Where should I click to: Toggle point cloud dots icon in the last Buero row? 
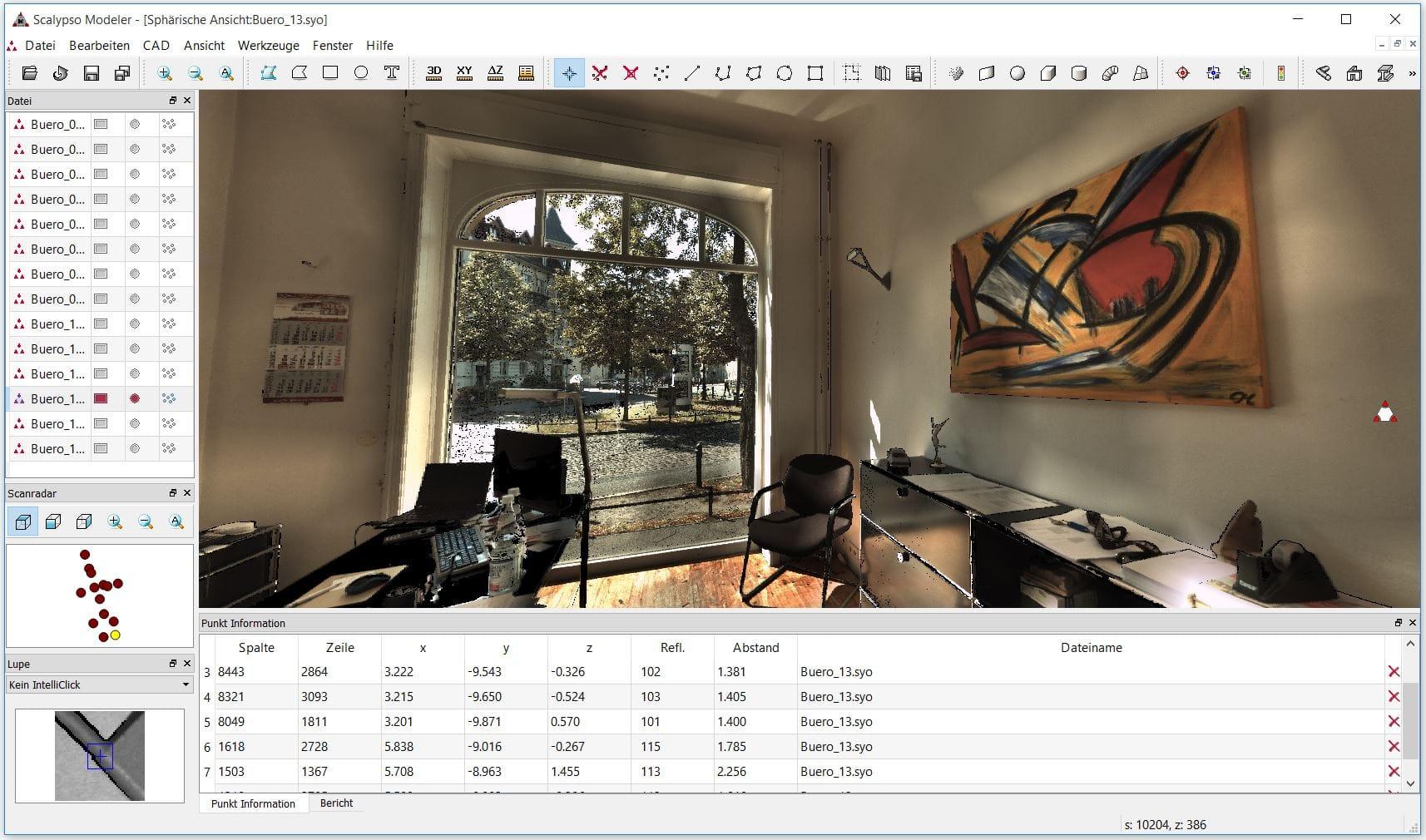click(x=169, y=449)
